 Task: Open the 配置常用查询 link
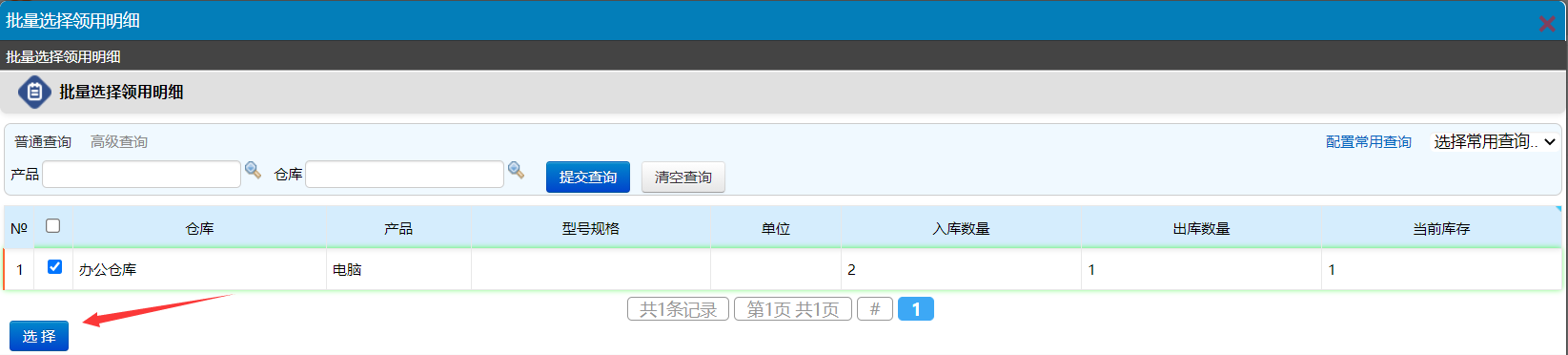click(x=1369, y=141)
